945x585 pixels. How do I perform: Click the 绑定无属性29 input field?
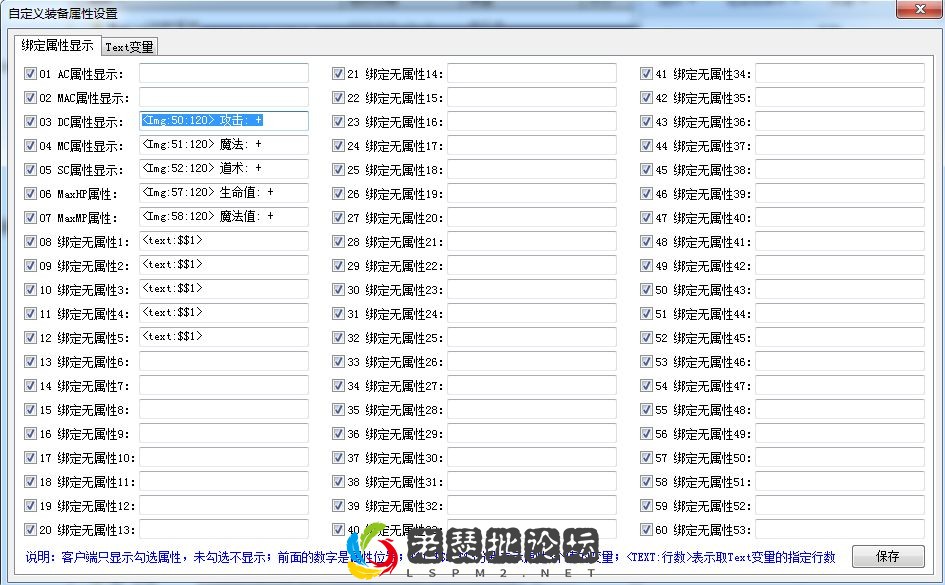coord(532,433)
